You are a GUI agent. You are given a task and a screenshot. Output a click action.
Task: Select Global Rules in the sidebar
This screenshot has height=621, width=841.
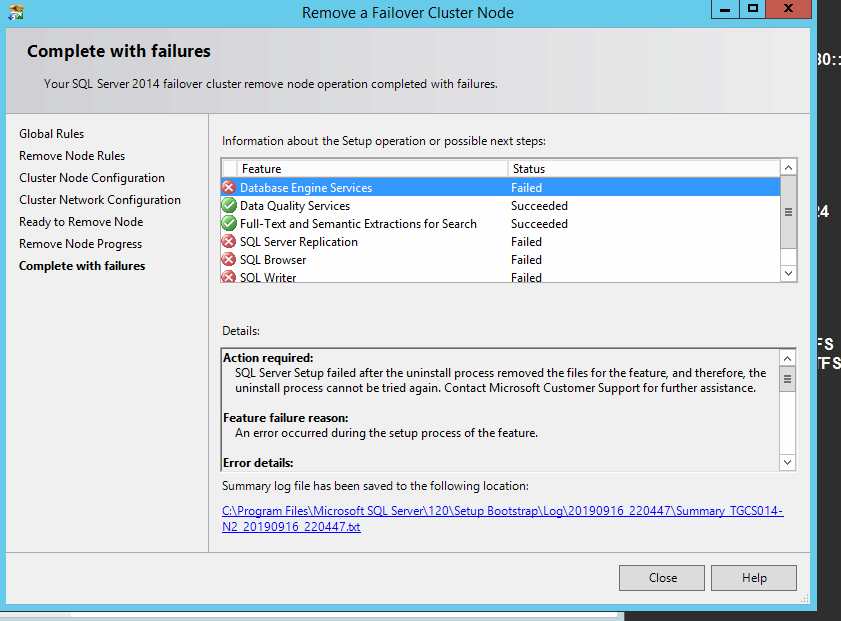coord(51,133)
